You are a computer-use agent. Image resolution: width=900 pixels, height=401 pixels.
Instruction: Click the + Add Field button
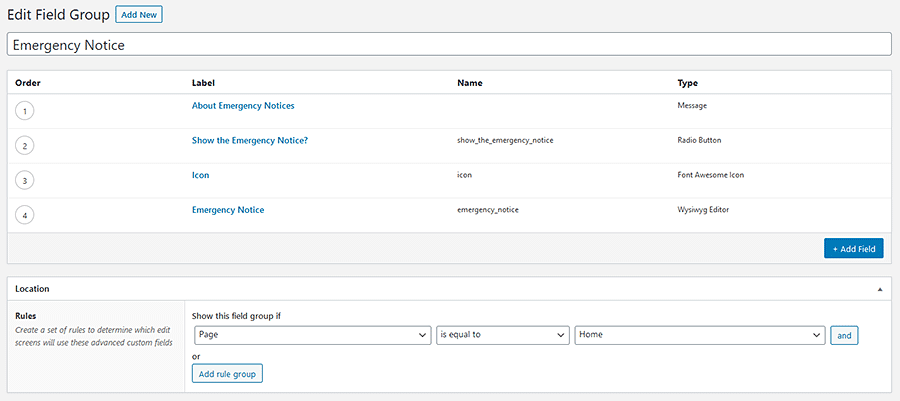click(853, 248)
